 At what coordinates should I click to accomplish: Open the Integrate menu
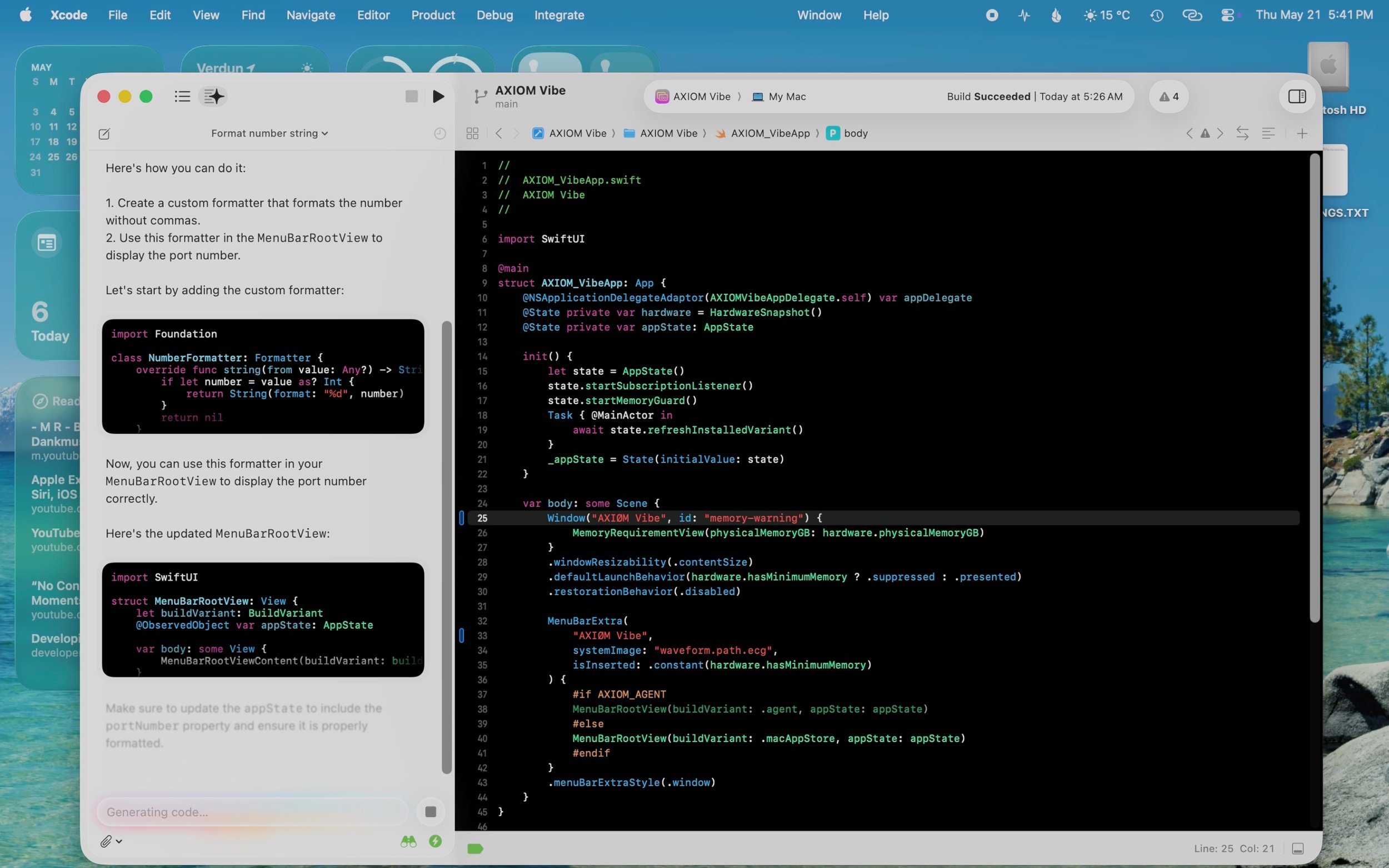[559, 15]
